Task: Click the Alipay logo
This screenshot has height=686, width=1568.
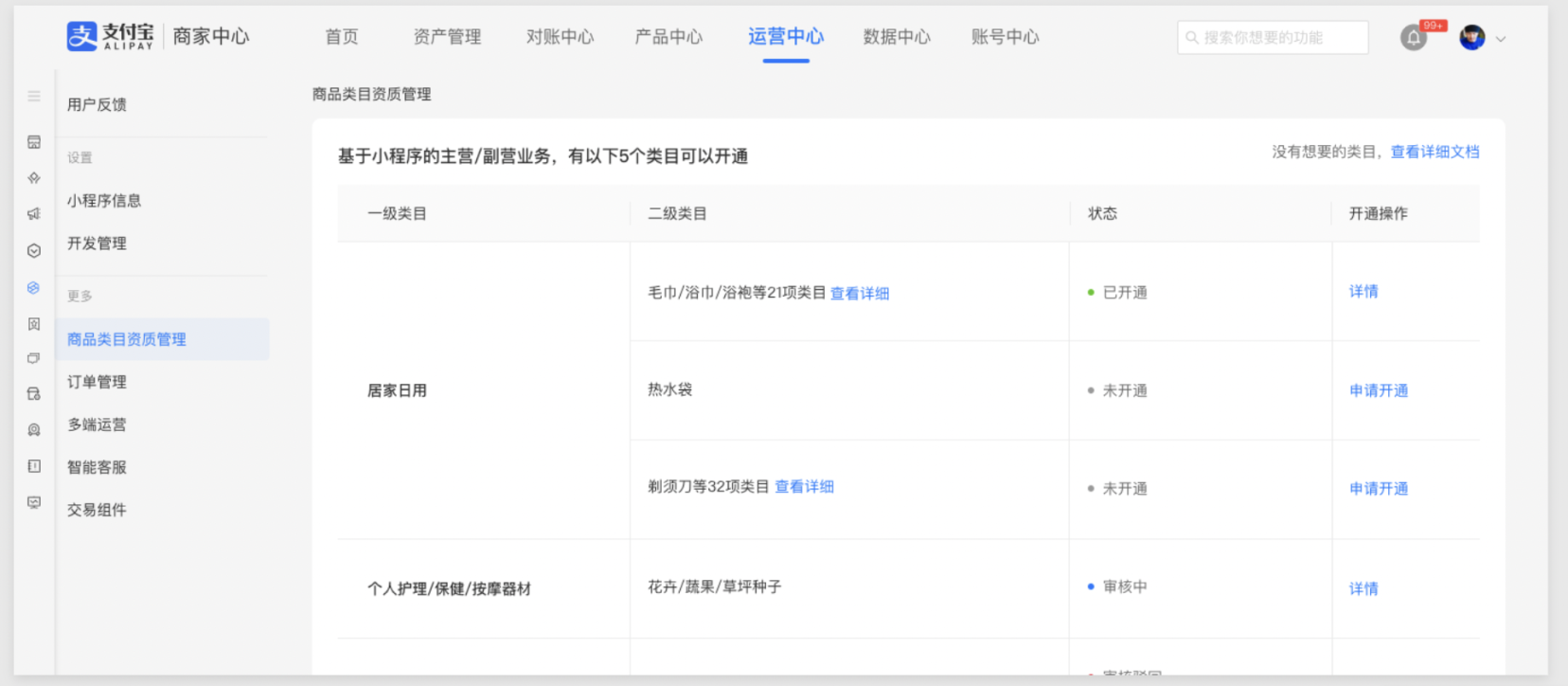Action: pyautogui.click(x=110, y=37)
